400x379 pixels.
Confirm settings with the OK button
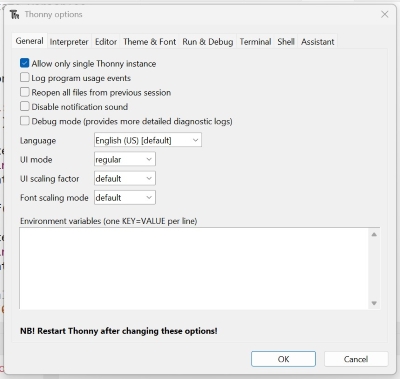[x=283, y=359]
